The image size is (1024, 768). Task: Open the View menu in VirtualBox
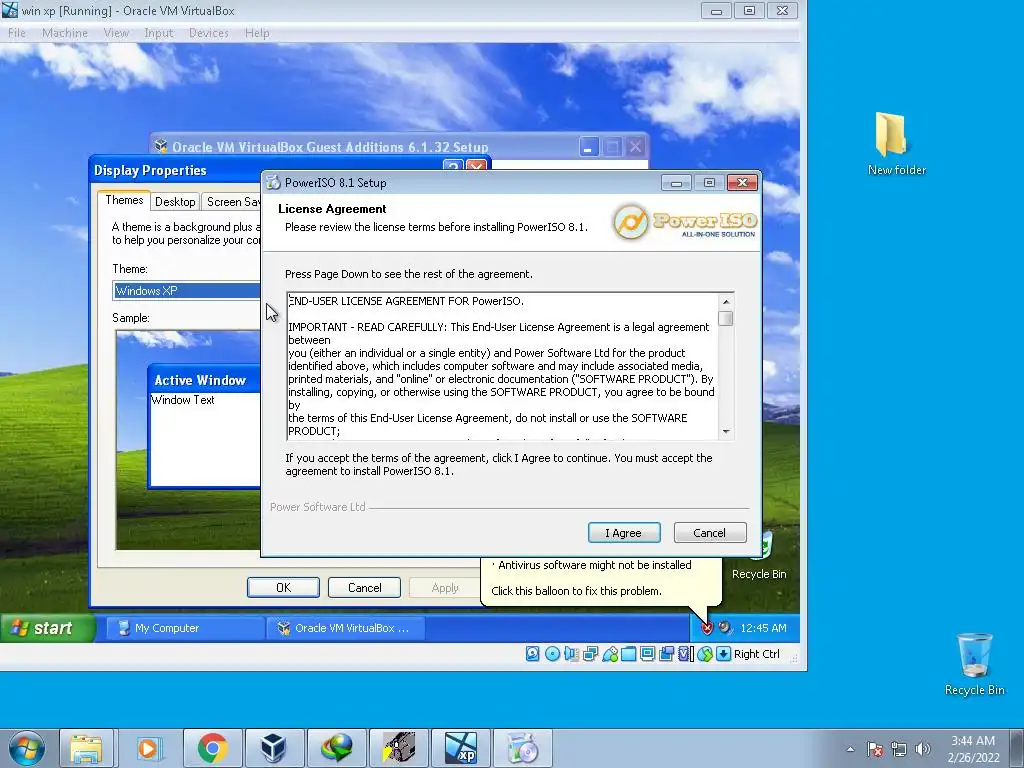pyautogui.click(x=116, y=33)
